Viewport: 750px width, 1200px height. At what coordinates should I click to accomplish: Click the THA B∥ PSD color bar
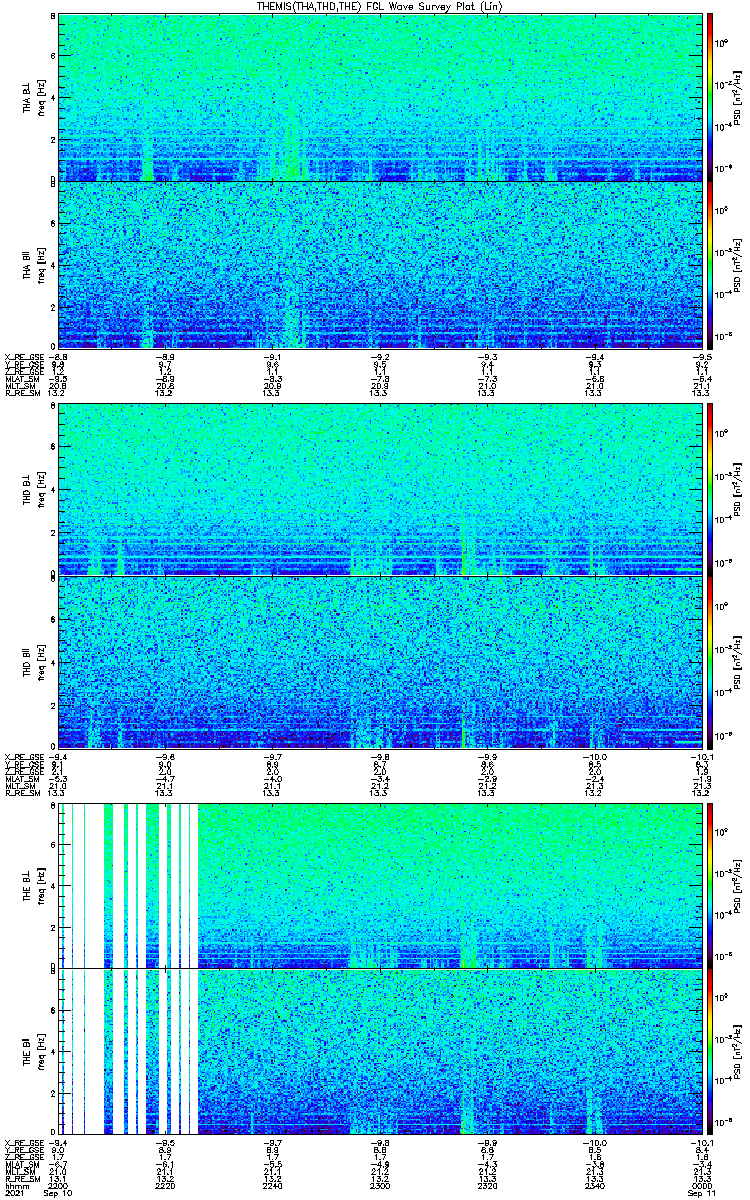(x=710, y=264)
